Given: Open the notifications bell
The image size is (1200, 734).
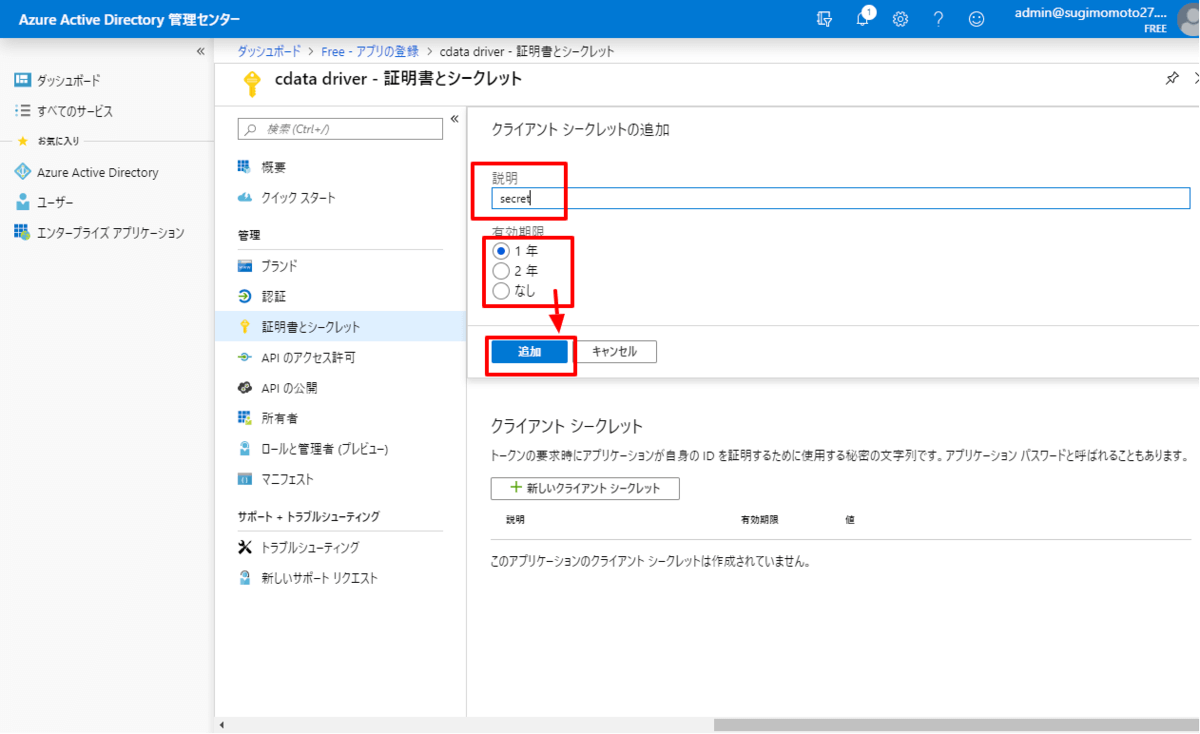Looking at the screenshot, I should tap(863, 18).
